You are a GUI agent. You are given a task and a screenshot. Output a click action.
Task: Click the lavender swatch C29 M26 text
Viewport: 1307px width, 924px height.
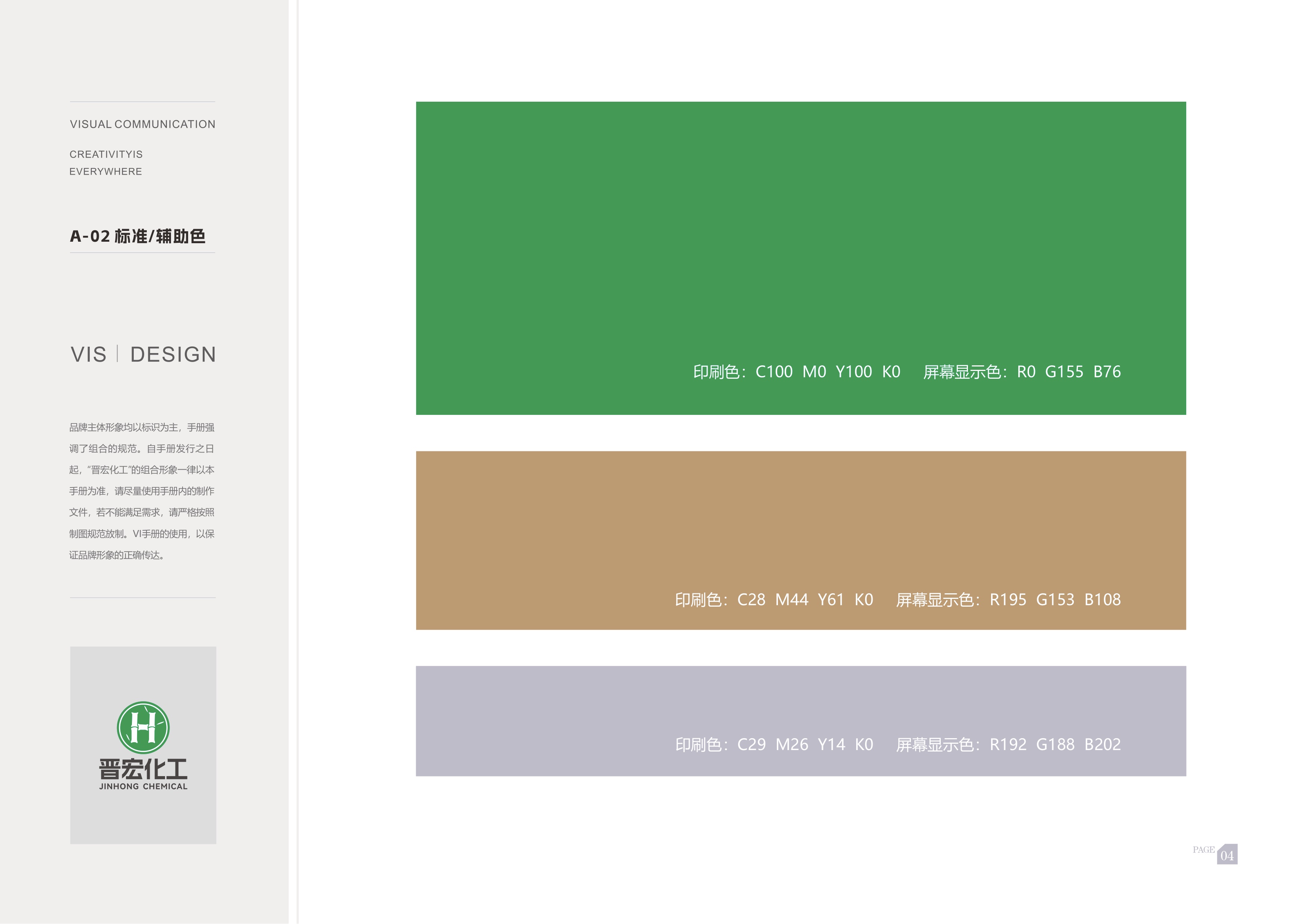point(773,744)
